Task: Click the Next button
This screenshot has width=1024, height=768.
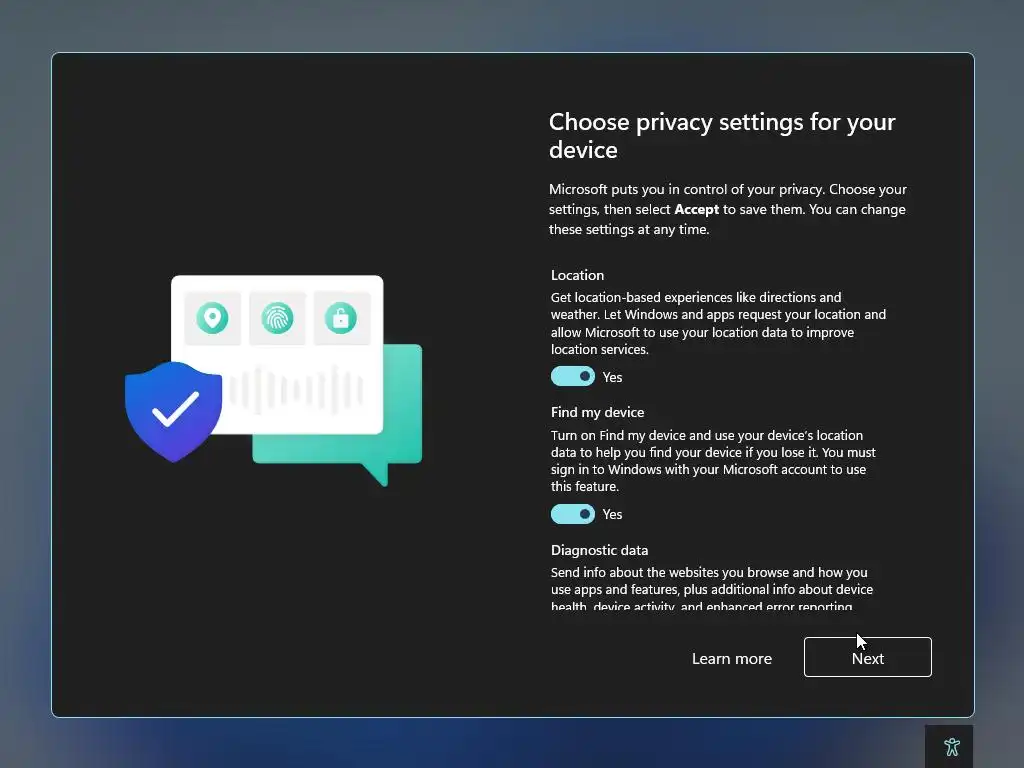Action: pos(867,657)
